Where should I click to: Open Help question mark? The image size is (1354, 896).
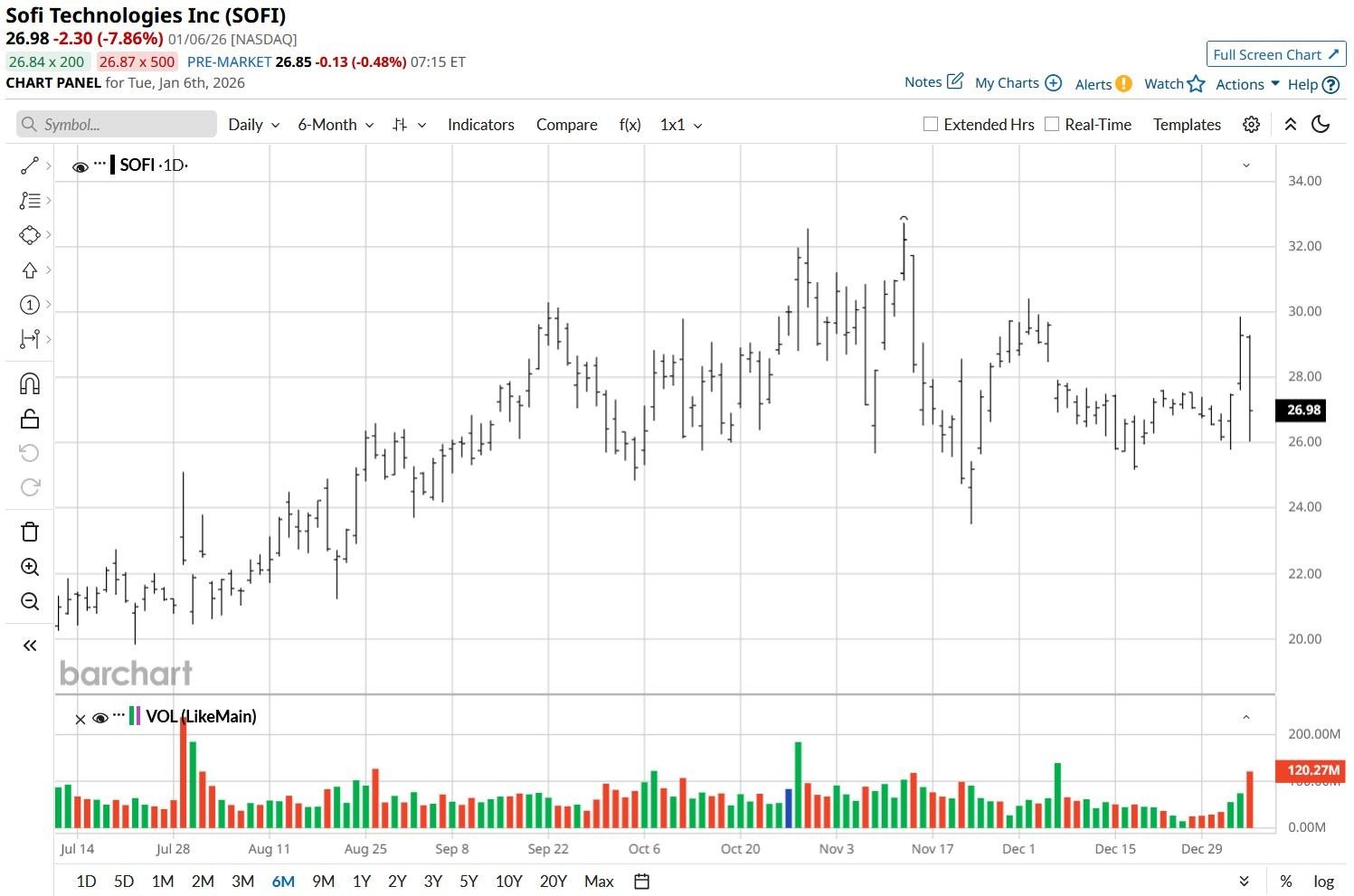(1330, 85)
